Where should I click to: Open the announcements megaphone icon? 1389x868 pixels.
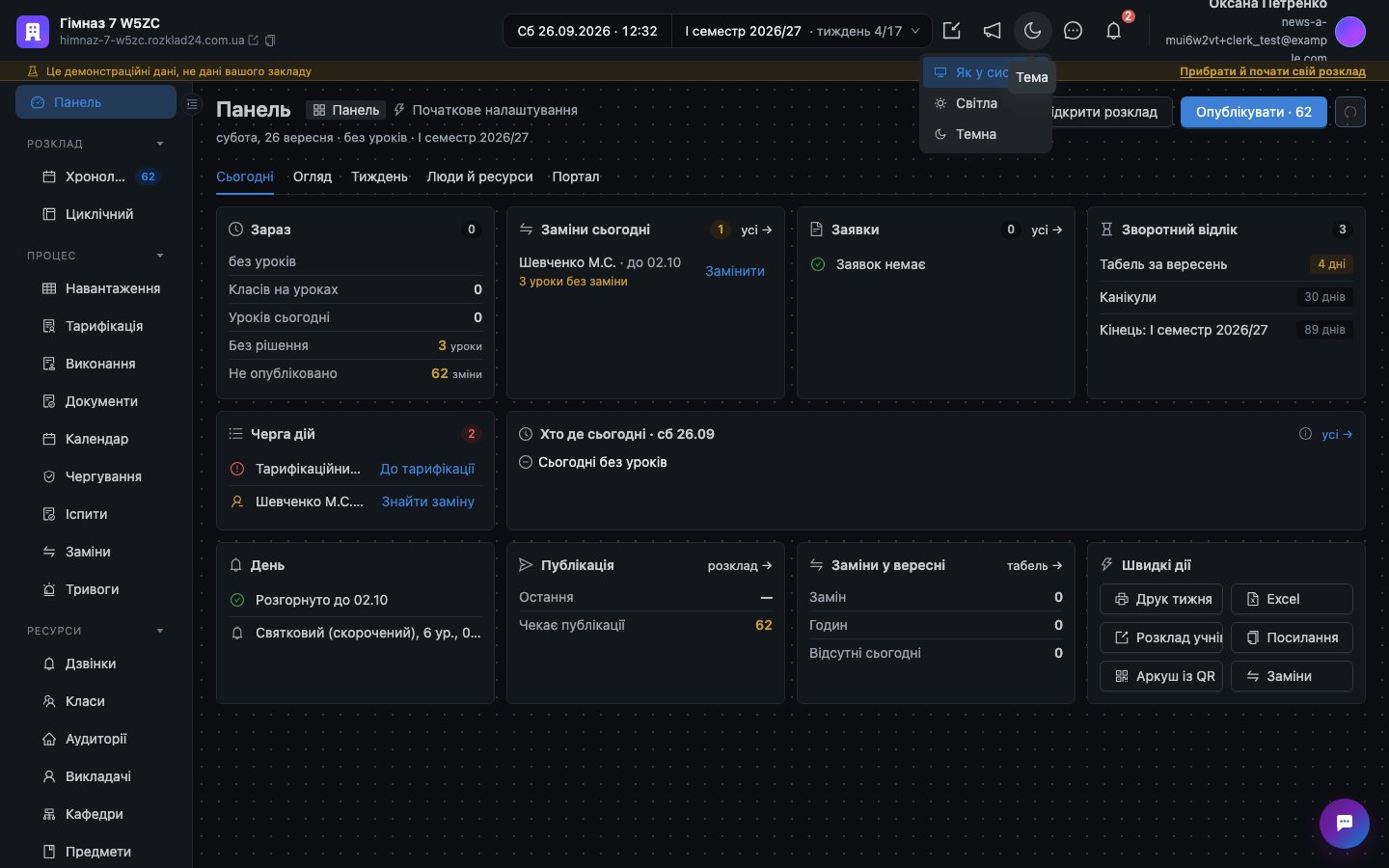tap(992, 31)
